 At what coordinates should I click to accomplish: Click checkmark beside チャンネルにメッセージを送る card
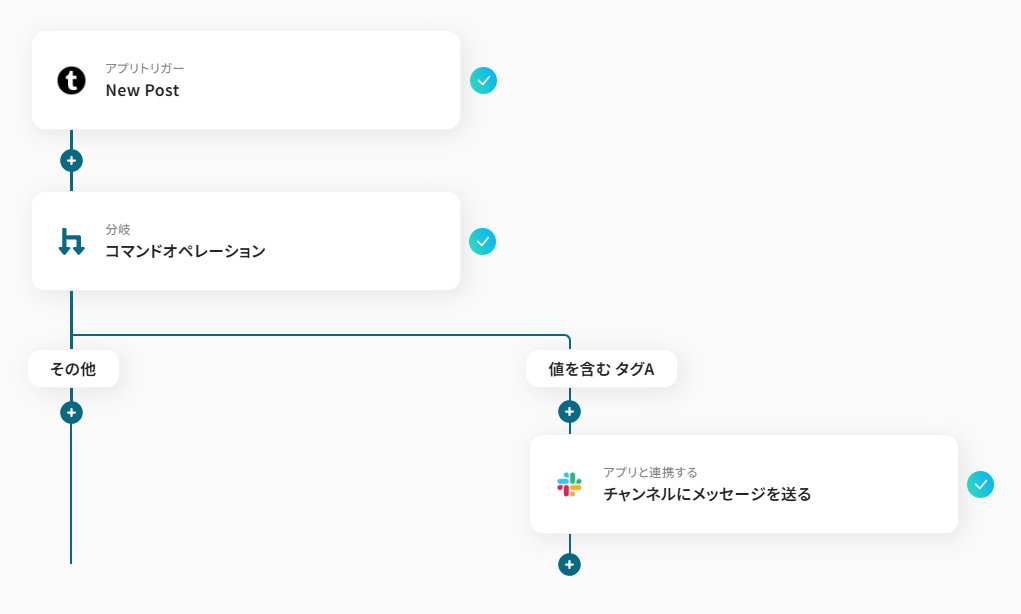tap(981, 484)
